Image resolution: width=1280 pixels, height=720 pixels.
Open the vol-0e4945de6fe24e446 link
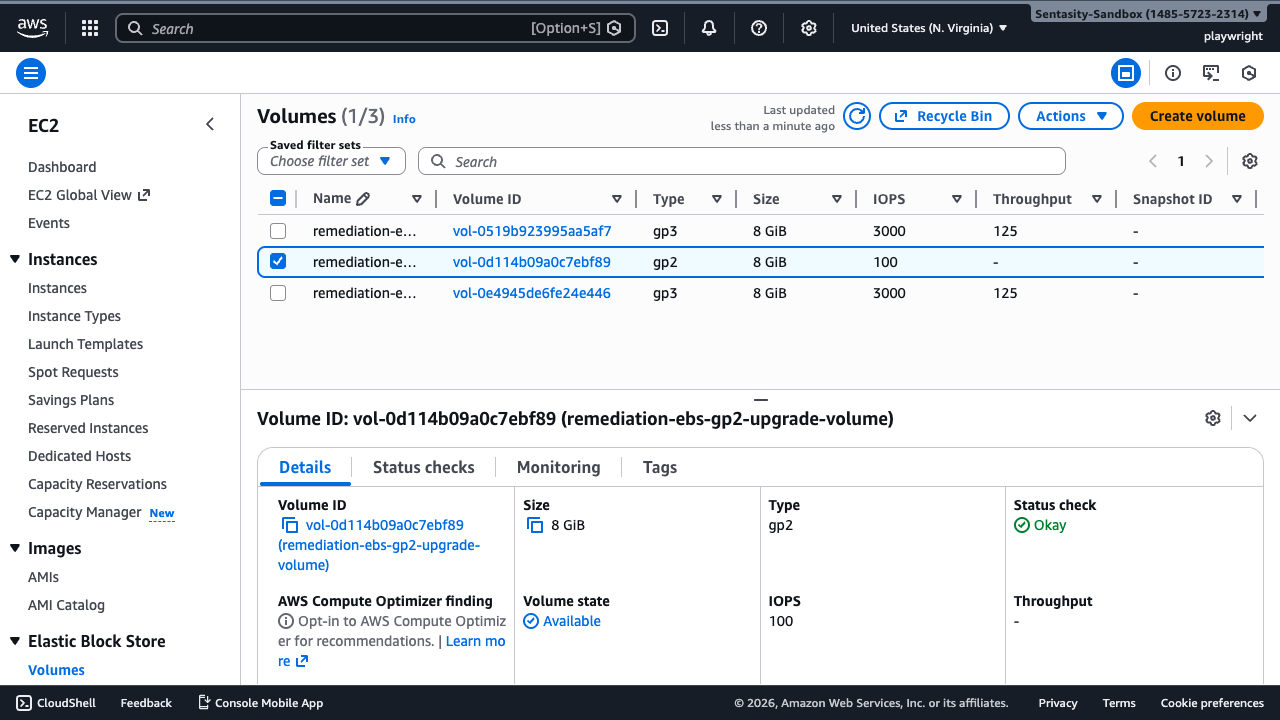[x=531, y=293]
